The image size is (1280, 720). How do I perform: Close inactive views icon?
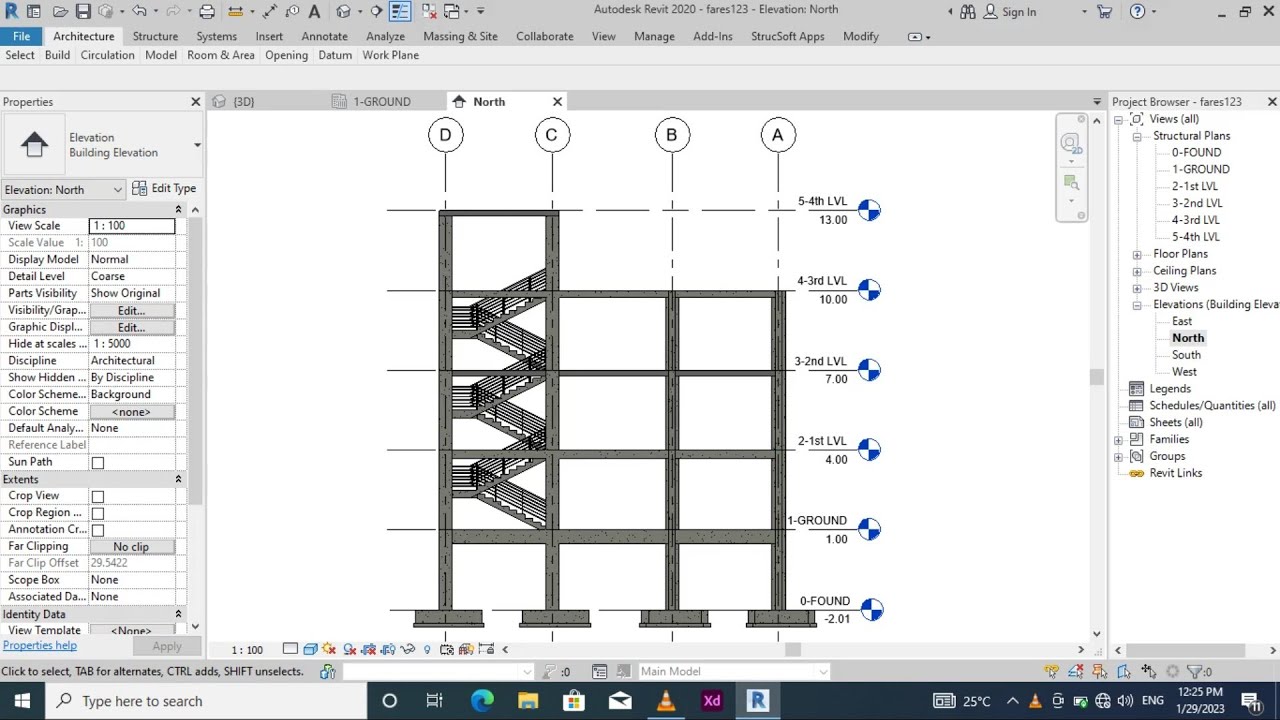pyautogui.click(x=429, y=12)
